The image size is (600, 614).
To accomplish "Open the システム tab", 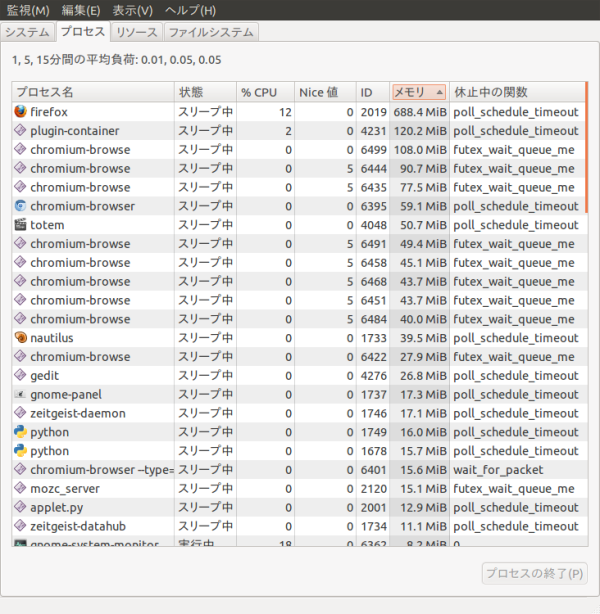I will [25, 32].
